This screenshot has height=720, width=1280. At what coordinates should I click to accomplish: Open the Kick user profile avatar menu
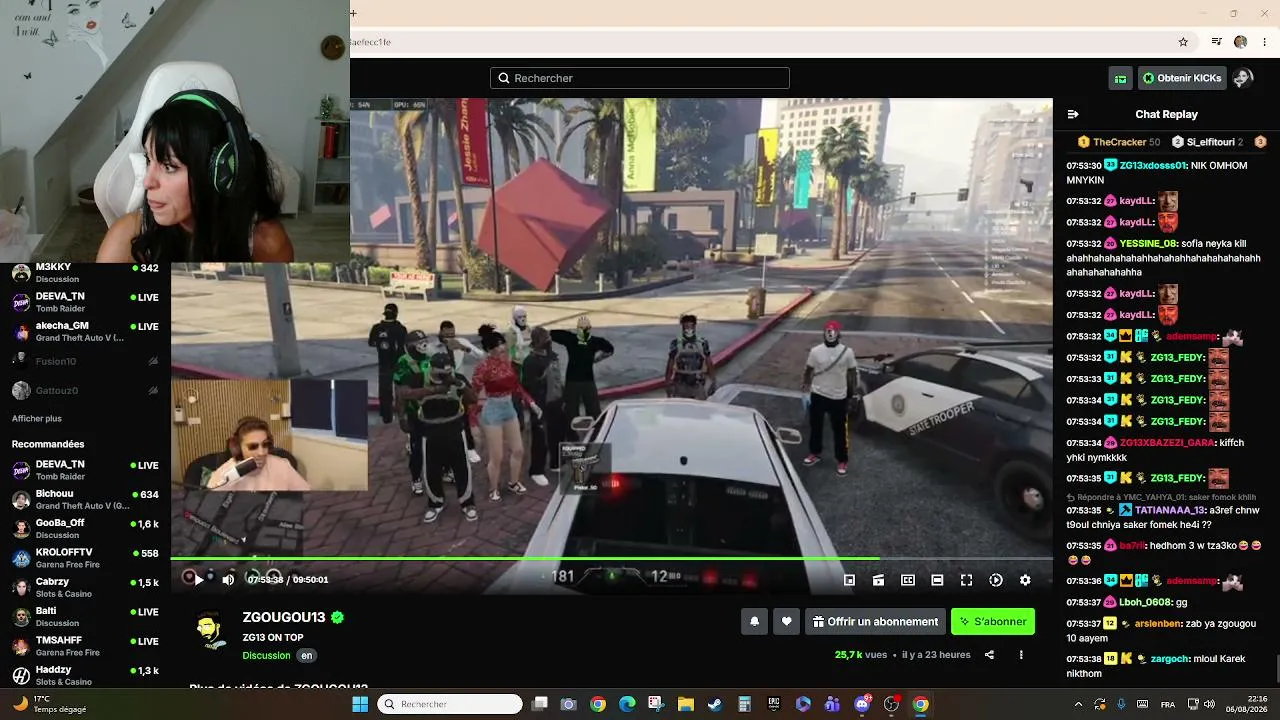coord(1243,78)
